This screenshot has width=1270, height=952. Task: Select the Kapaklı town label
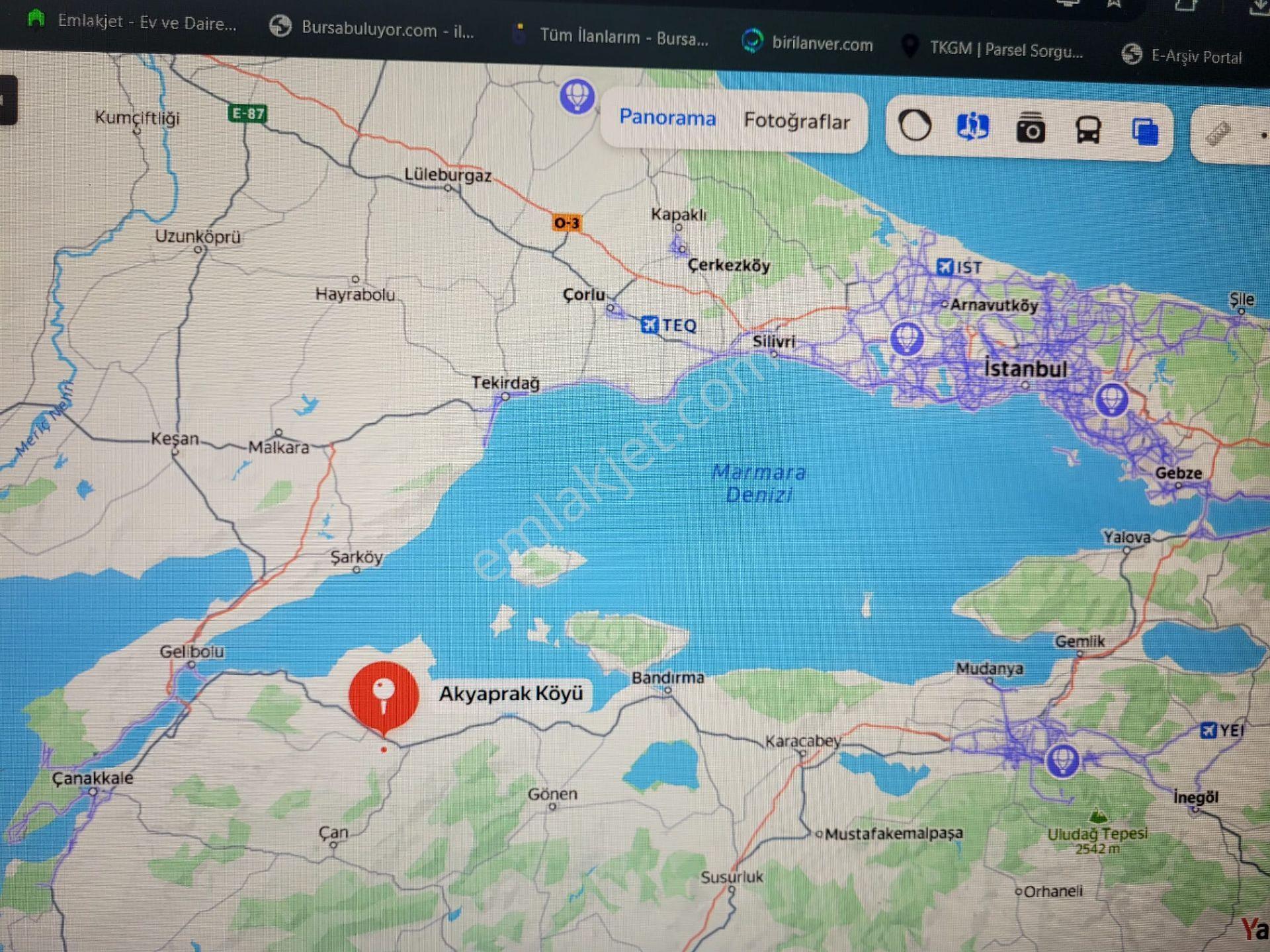tap(679, 214)
